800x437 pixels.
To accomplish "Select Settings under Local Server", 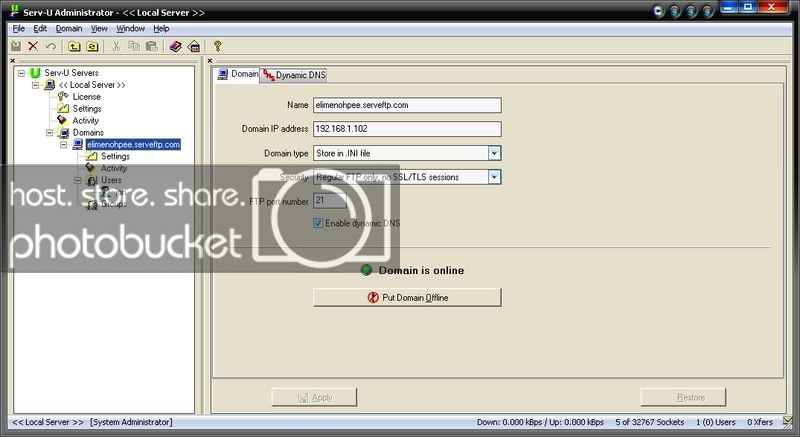I will click(87, 109).
